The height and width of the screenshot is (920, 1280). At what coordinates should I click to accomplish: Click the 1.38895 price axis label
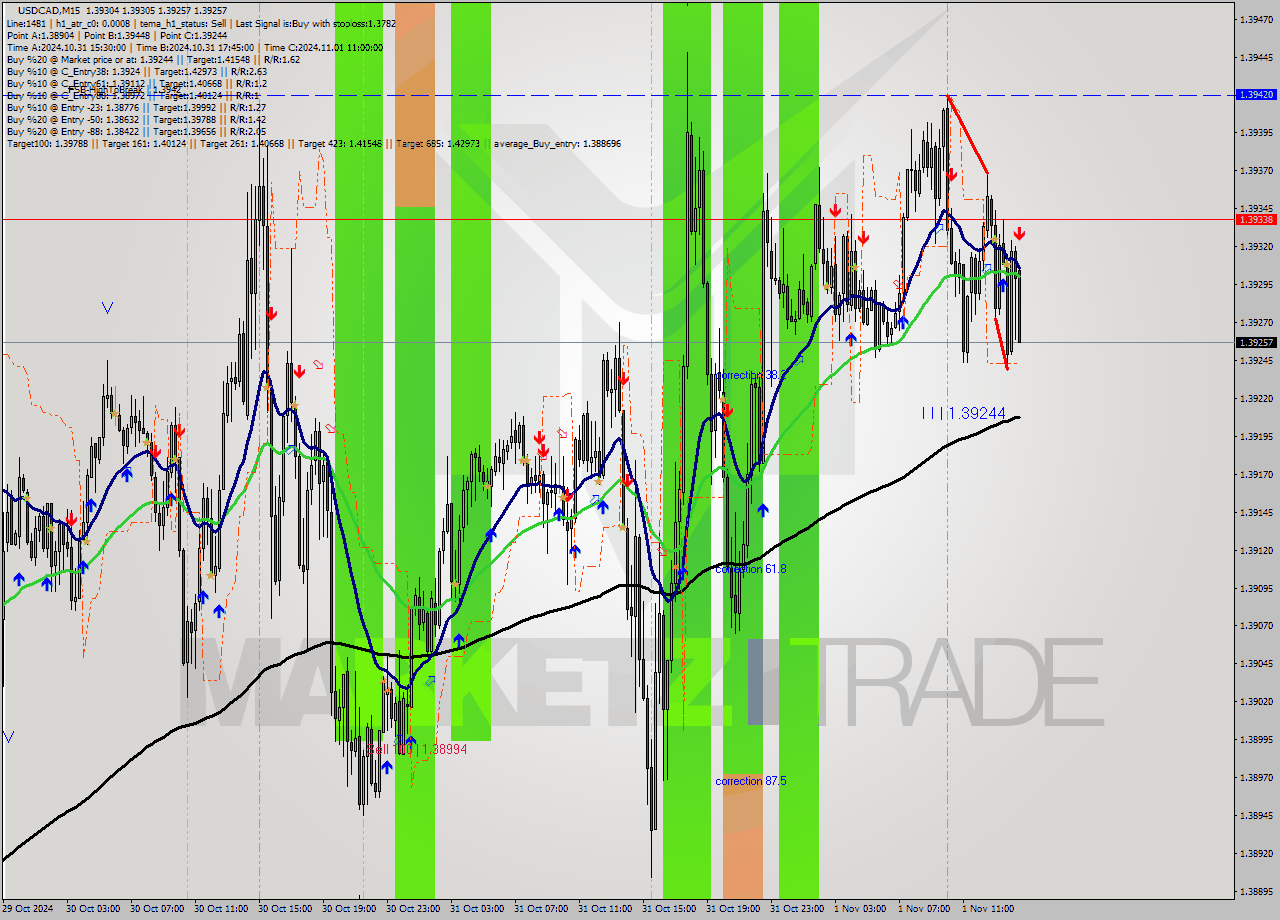click(x=1256, y=891)
